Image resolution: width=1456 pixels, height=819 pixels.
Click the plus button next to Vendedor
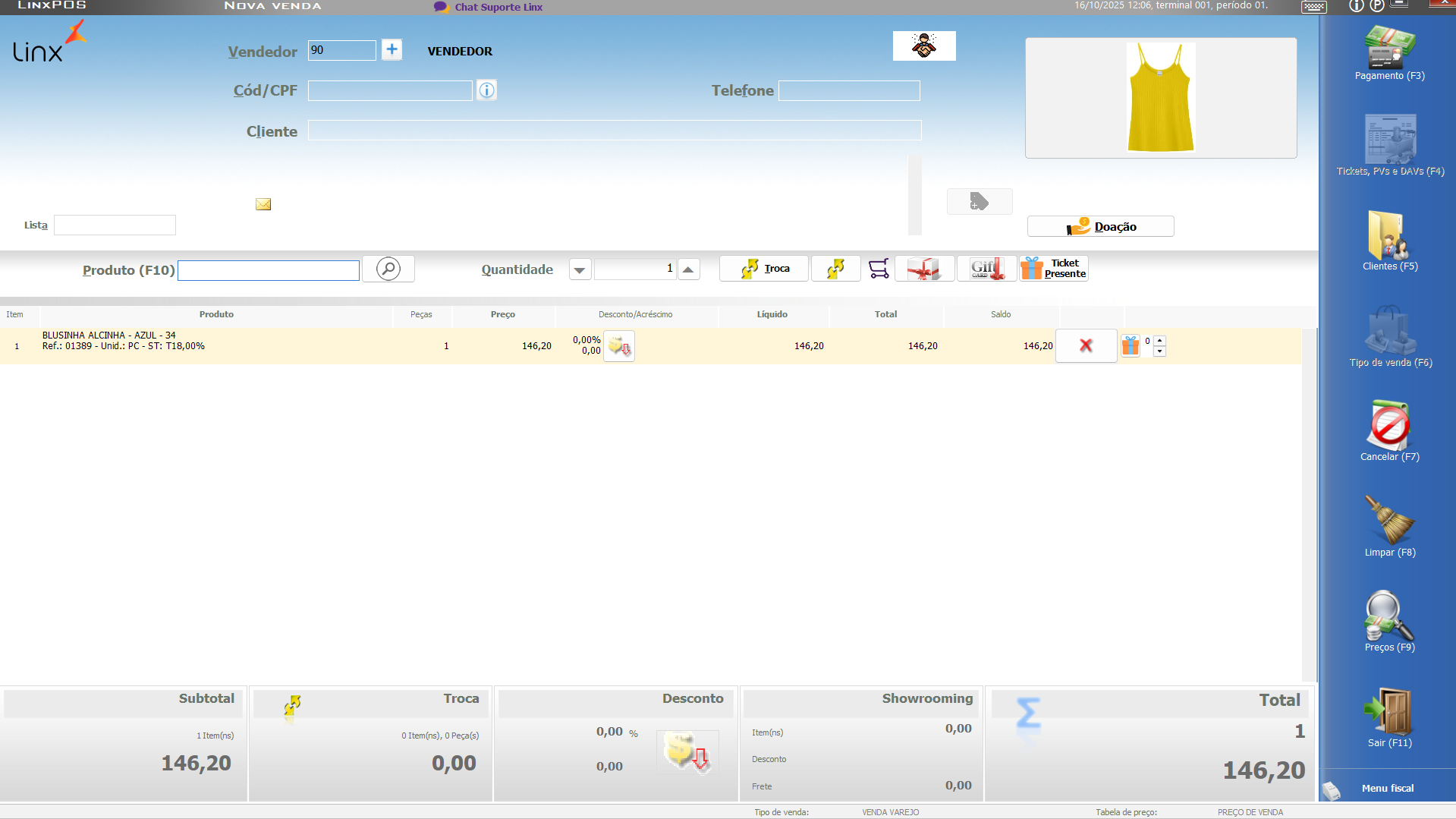(x=392, y=50)
